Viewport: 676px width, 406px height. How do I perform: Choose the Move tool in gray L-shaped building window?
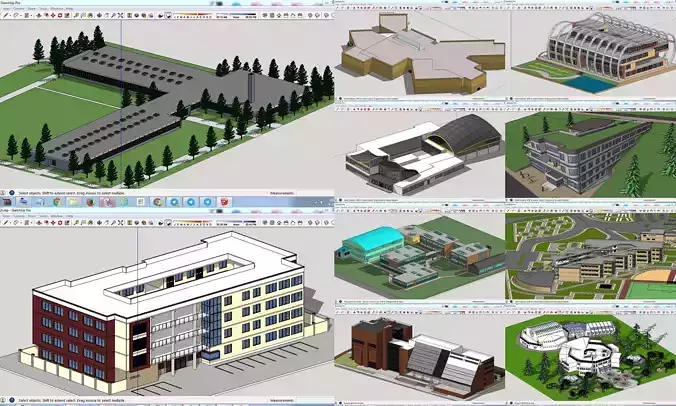tap(53, 15)
